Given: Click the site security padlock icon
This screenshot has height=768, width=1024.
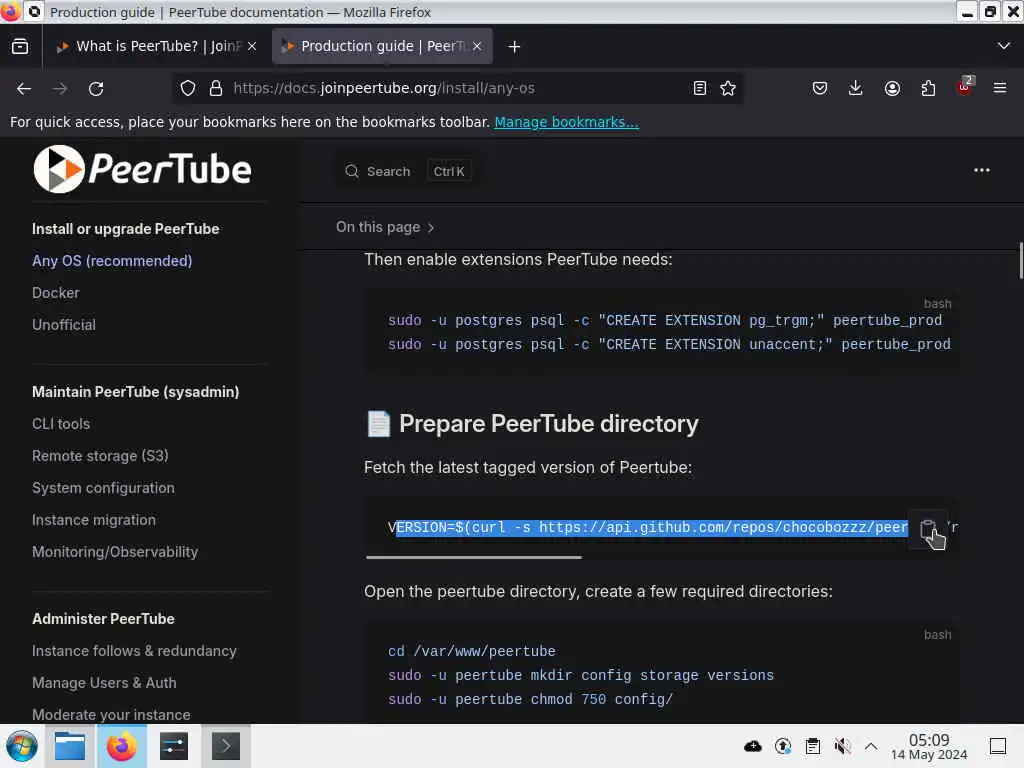Looking at the screenshot, I should tap(216, 88).
